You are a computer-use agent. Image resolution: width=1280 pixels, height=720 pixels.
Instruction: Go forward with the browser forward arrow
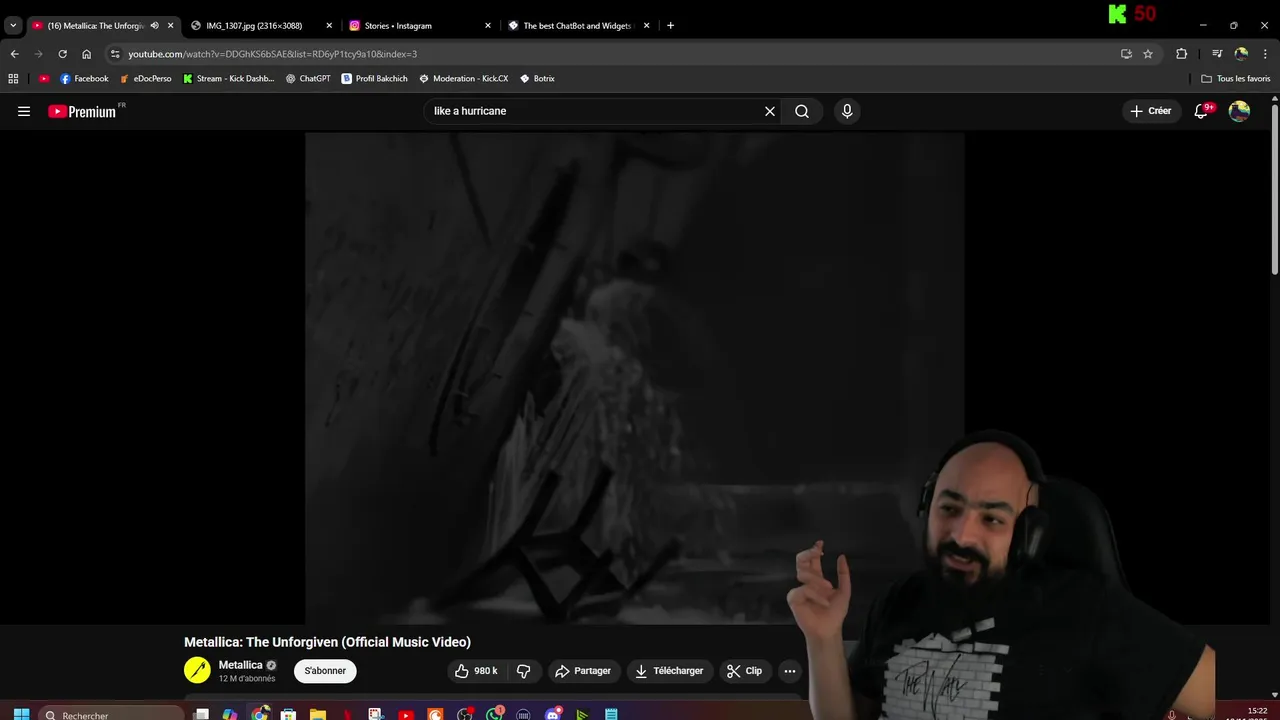tap(38, 54)
